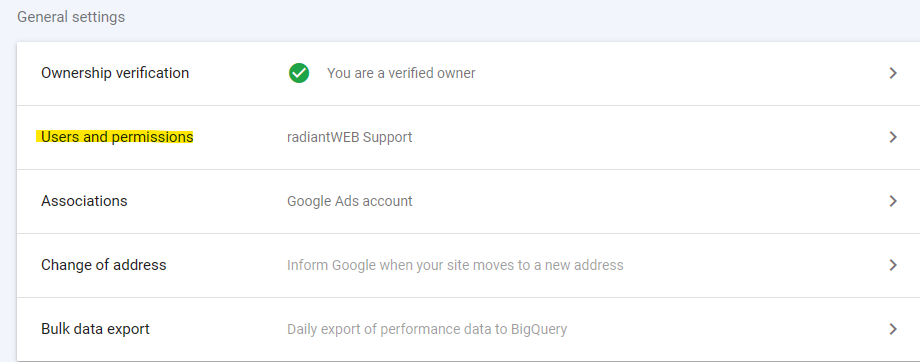Screen dimensions: 920x362
Task: Click the green verified checkmark icon
Action: click(299, 73)
